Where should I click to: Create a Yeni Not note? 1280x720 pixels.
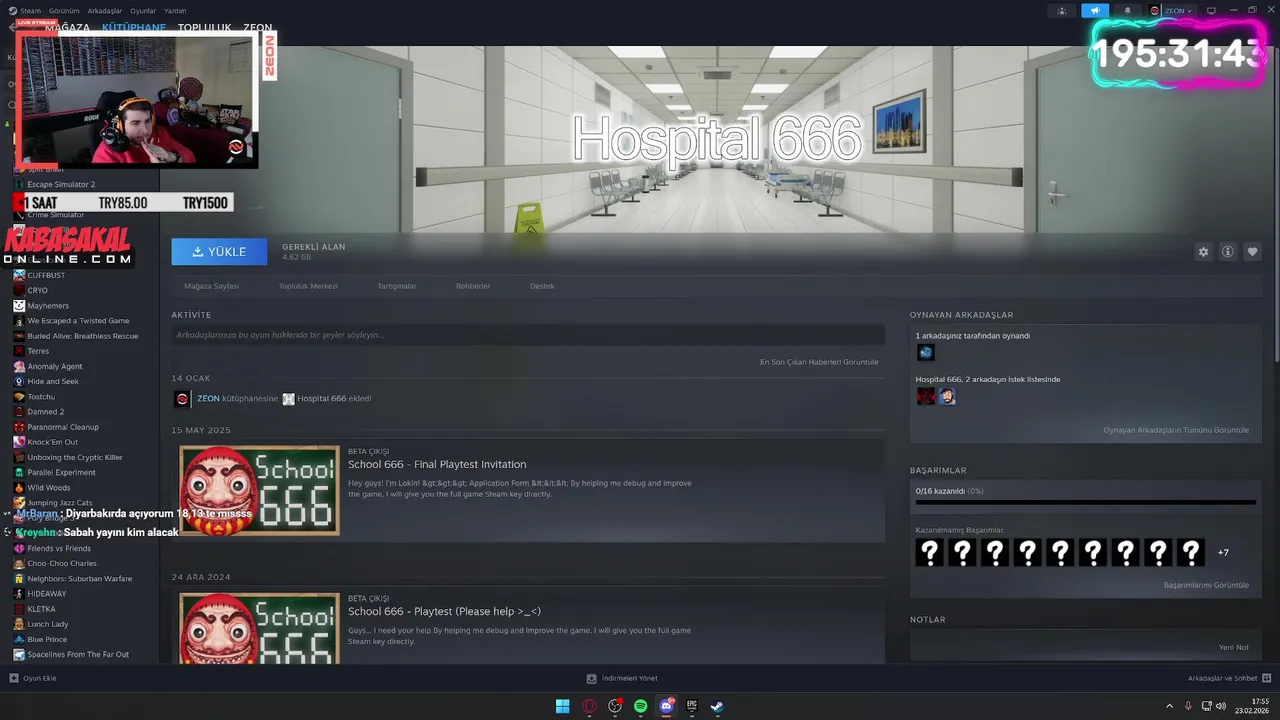[1234, 647]
